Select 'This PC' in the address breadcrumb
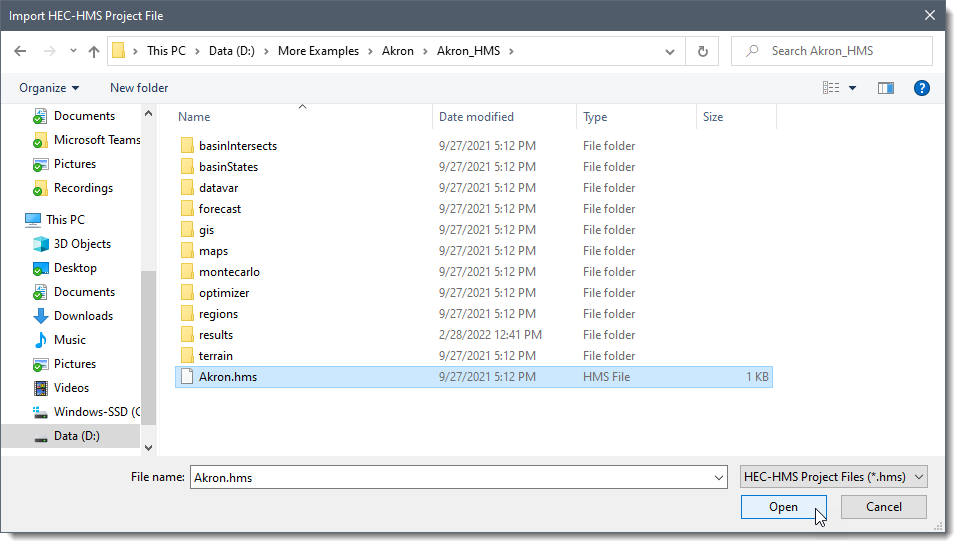961x548 pixels. coord(166,51)
